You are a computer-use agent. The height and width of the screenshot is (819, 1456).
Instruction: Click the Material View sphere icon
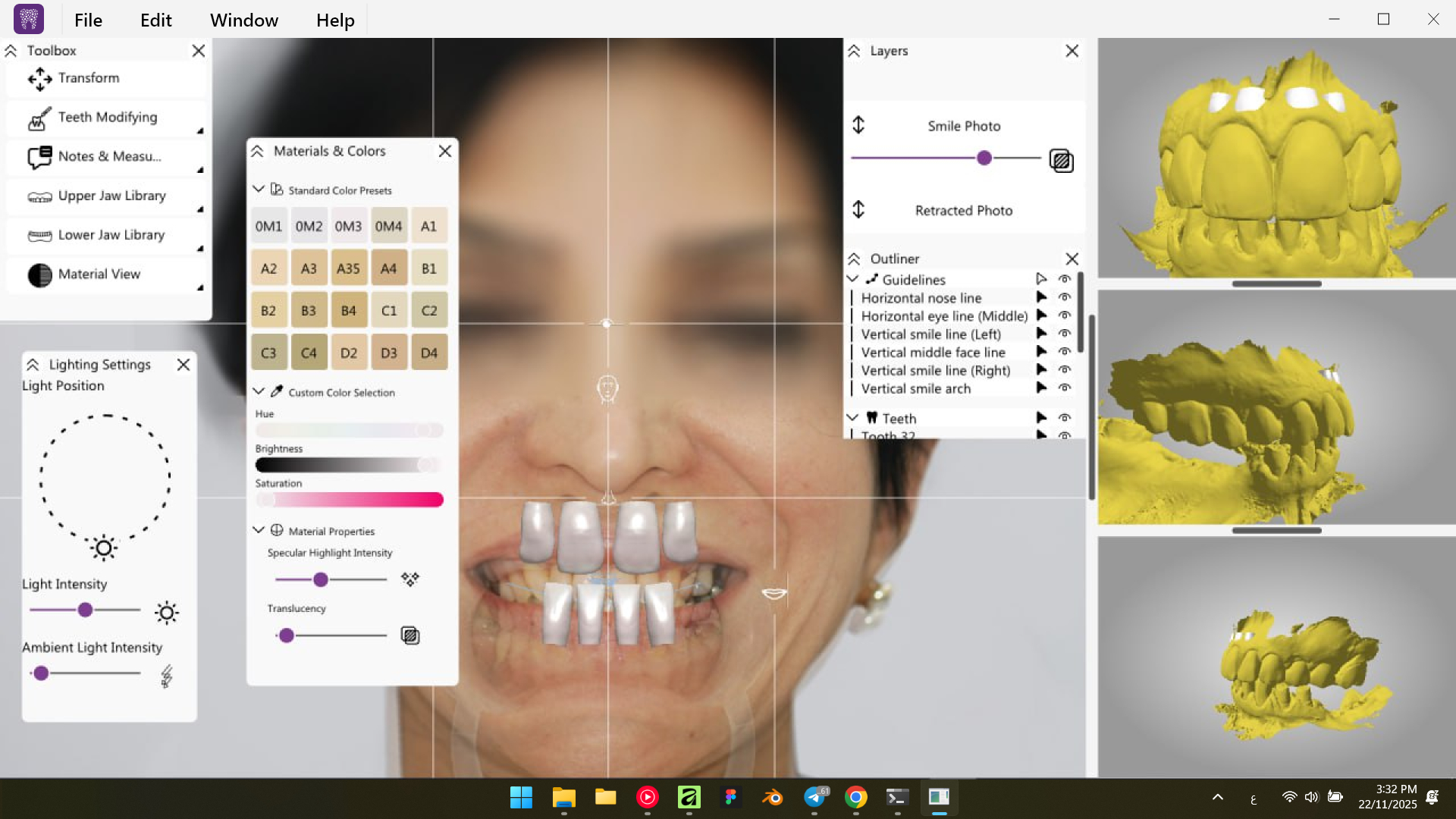click(x=39, y=275)
